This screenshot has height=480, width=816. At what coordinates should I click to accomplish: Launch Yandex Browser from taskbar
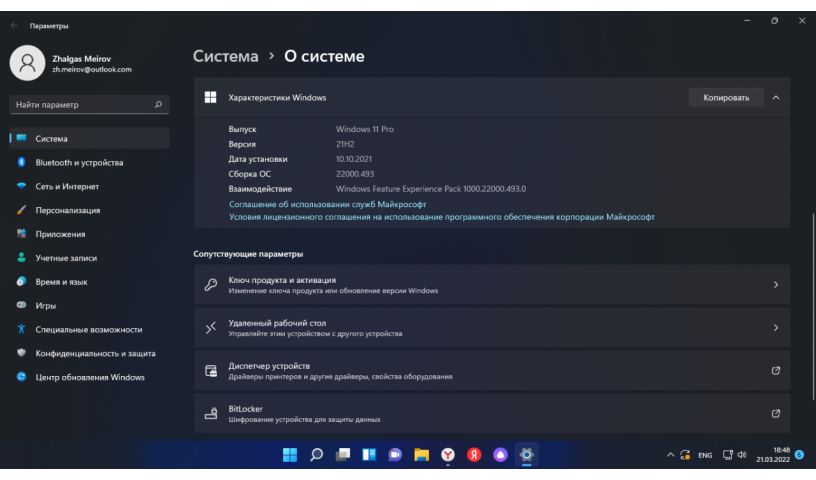448,455
